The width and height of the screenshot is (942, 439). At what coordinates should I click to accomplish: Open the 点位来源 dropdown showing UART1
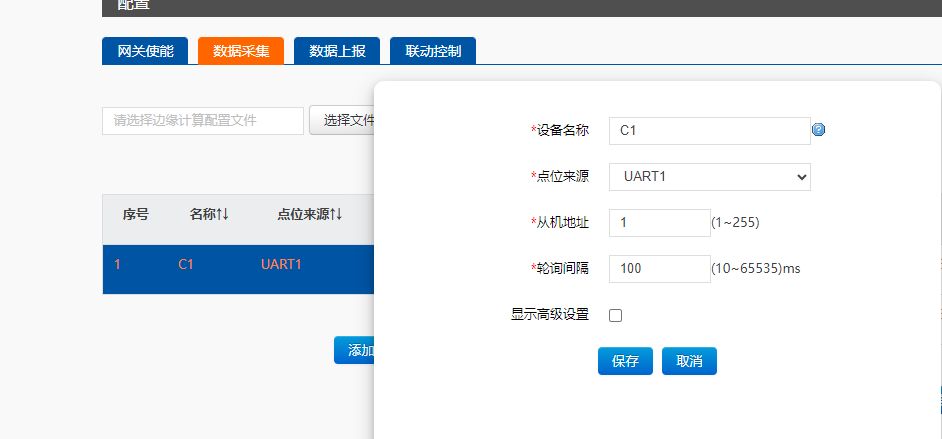709,177
